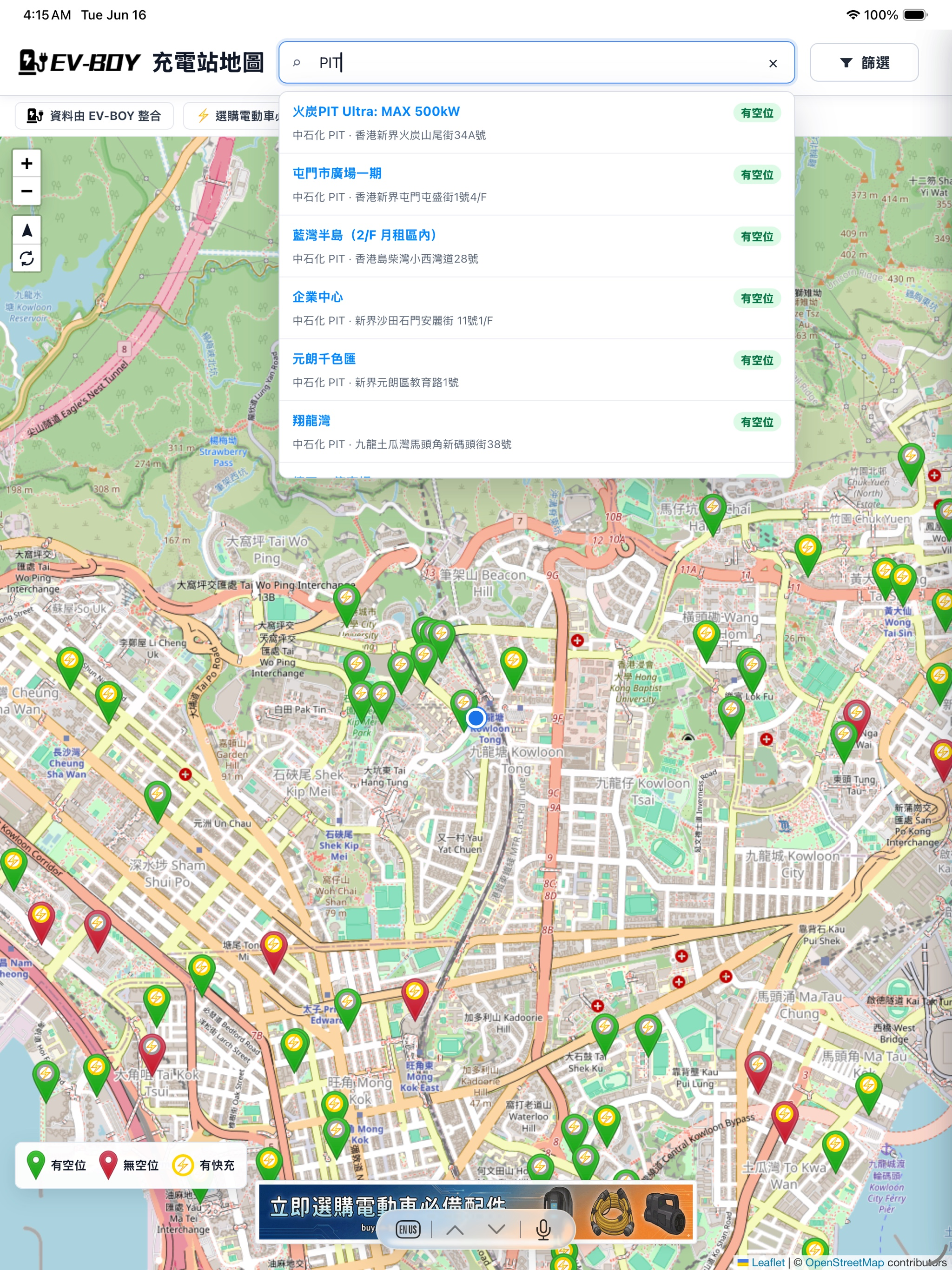Click the EV-BOY 充電站地圖 logo

[x=141, y=63]
